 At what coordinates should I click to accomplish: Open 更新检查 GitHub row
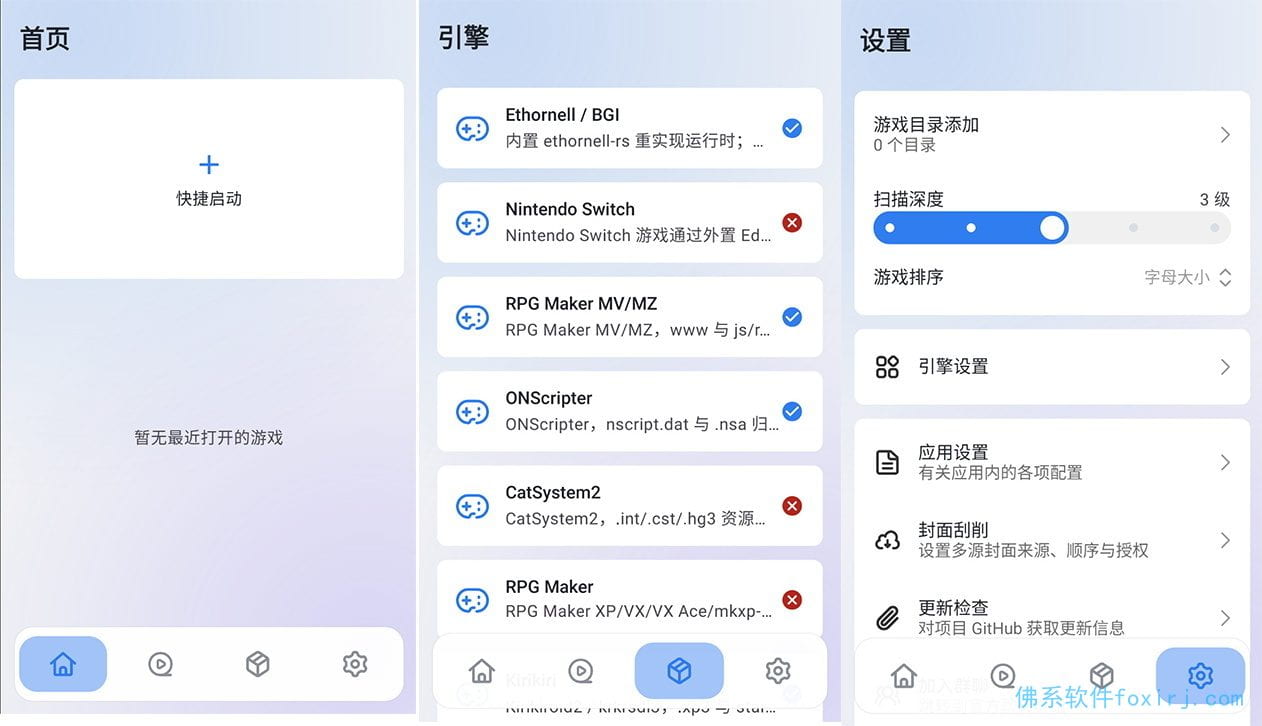coord(1052,618)
